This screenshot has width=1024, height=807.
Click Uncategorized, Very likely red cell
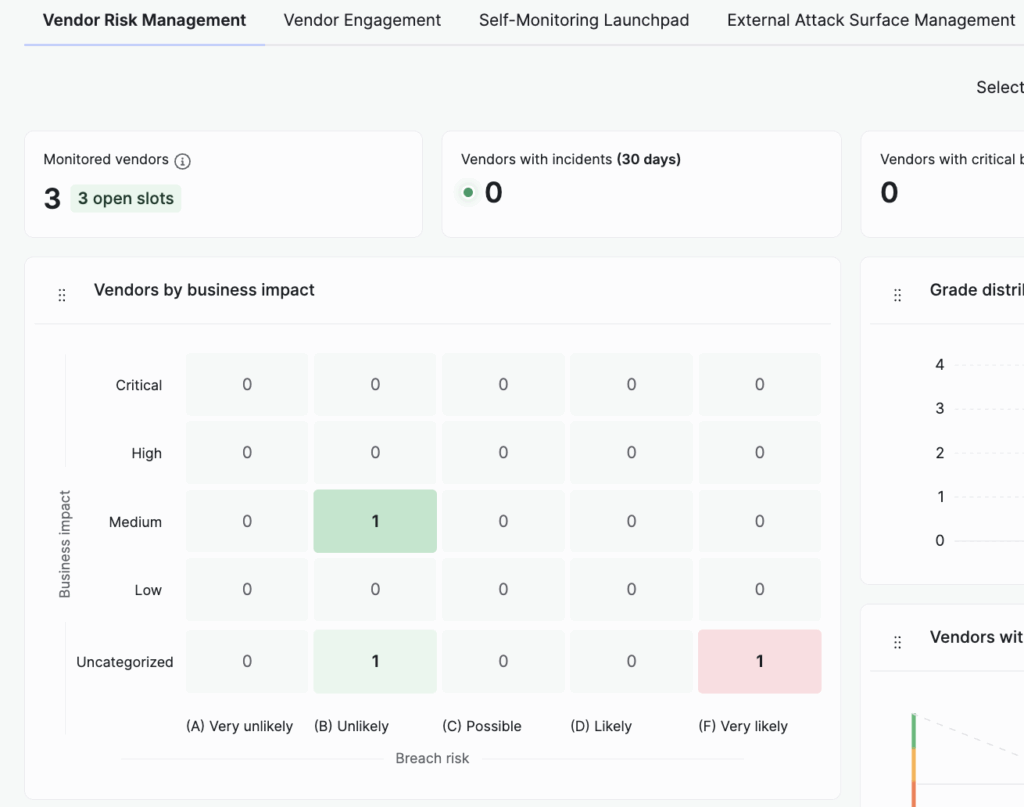[759, 661]
